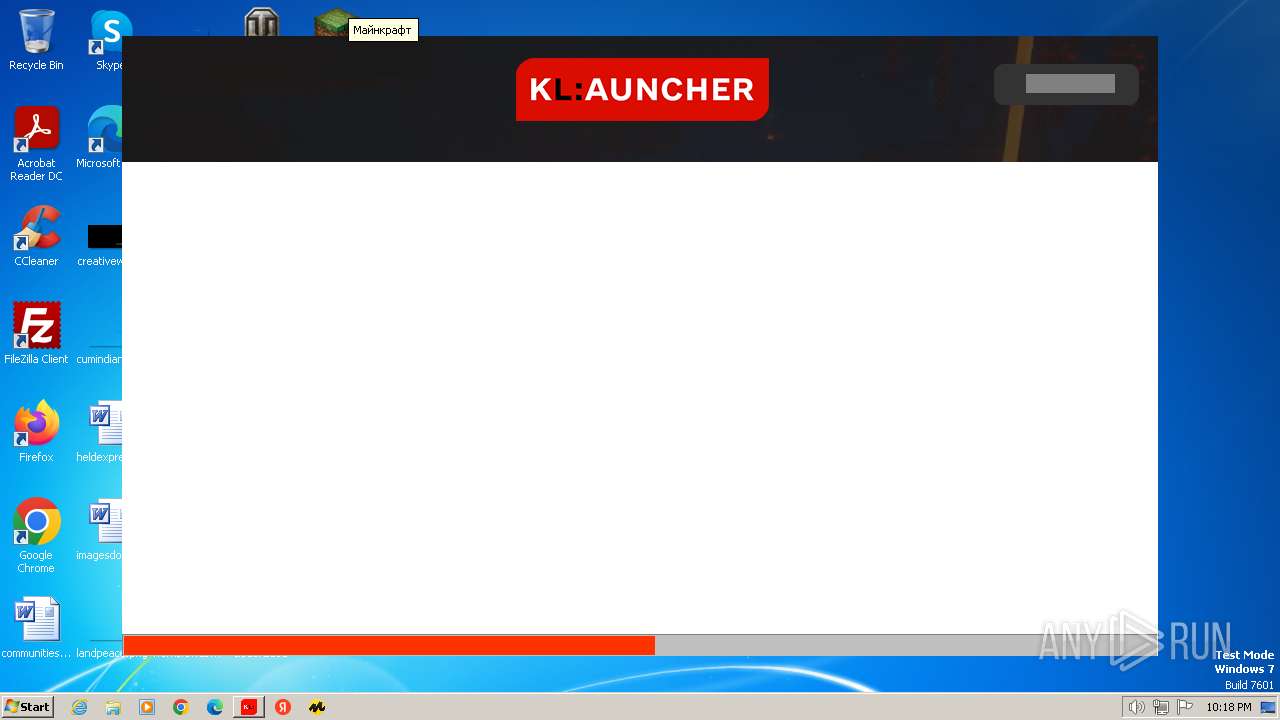Open the Windows Start menu
1280x720 pixels.
pyautogui.click(x=27, y=707)
